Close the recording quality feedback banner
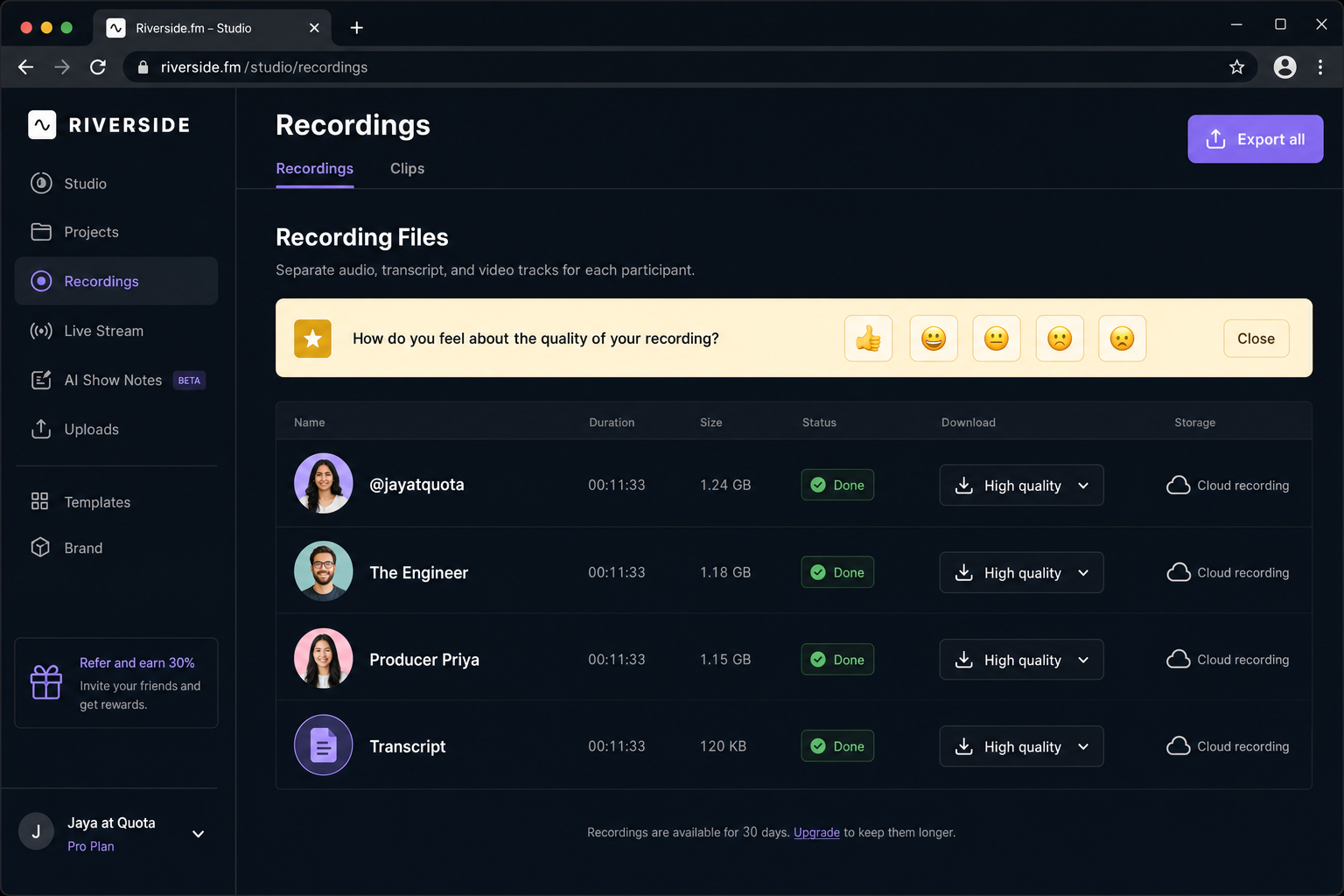Image resolution: width=1344 pixels, height=896 pixels. pos(1256,339)
